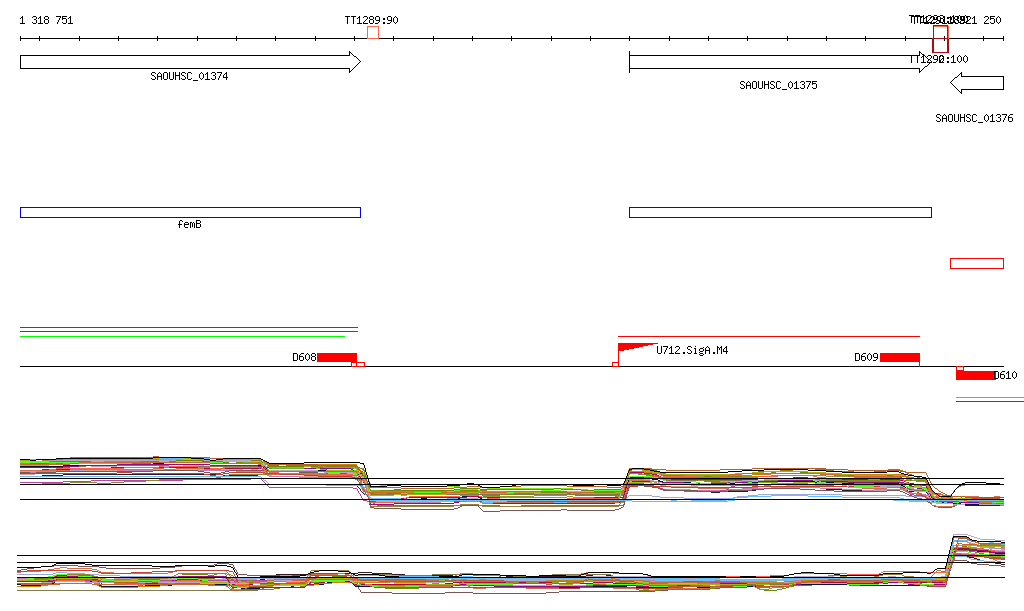The height and width of the screenshot is (611, 1024).
Task: Click the green line below D610
Action: pos(990,397)
